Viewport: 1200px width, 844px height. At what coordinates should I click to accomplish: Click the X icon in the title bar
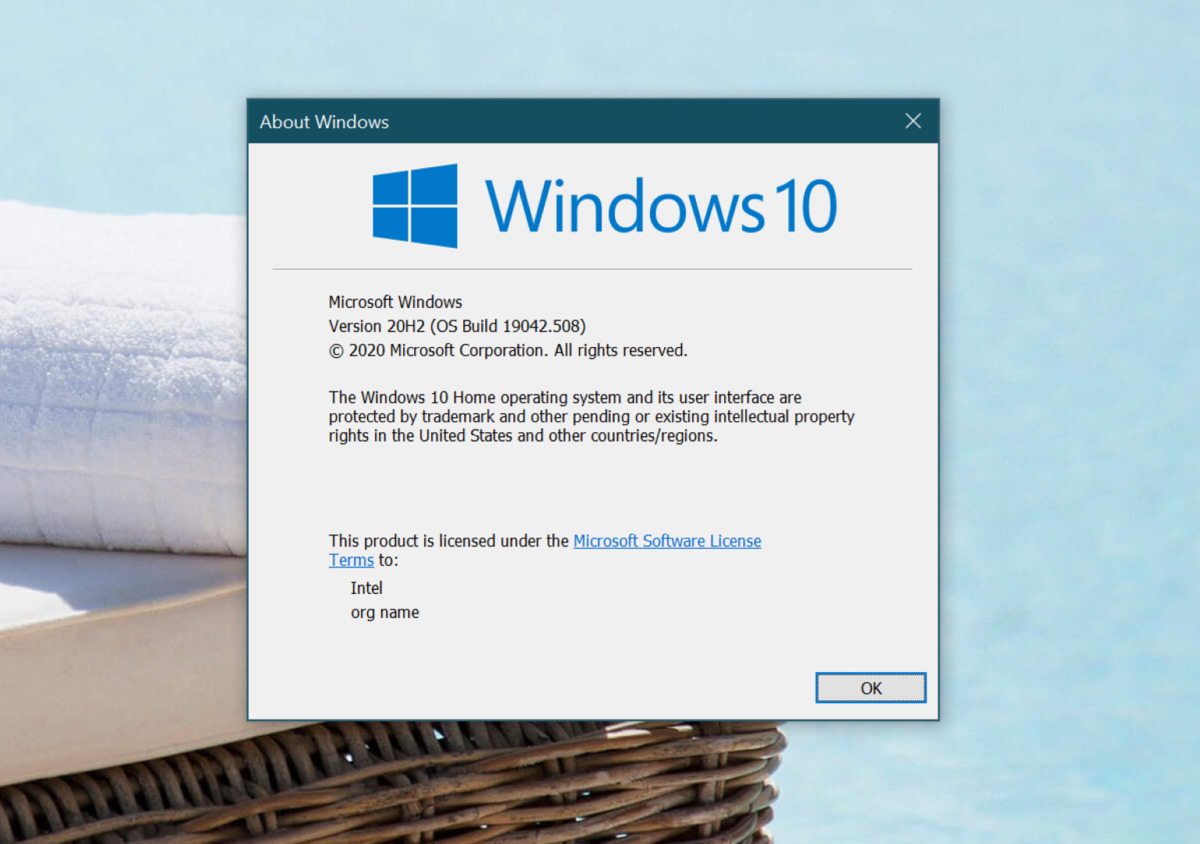[x=912, y=121]
